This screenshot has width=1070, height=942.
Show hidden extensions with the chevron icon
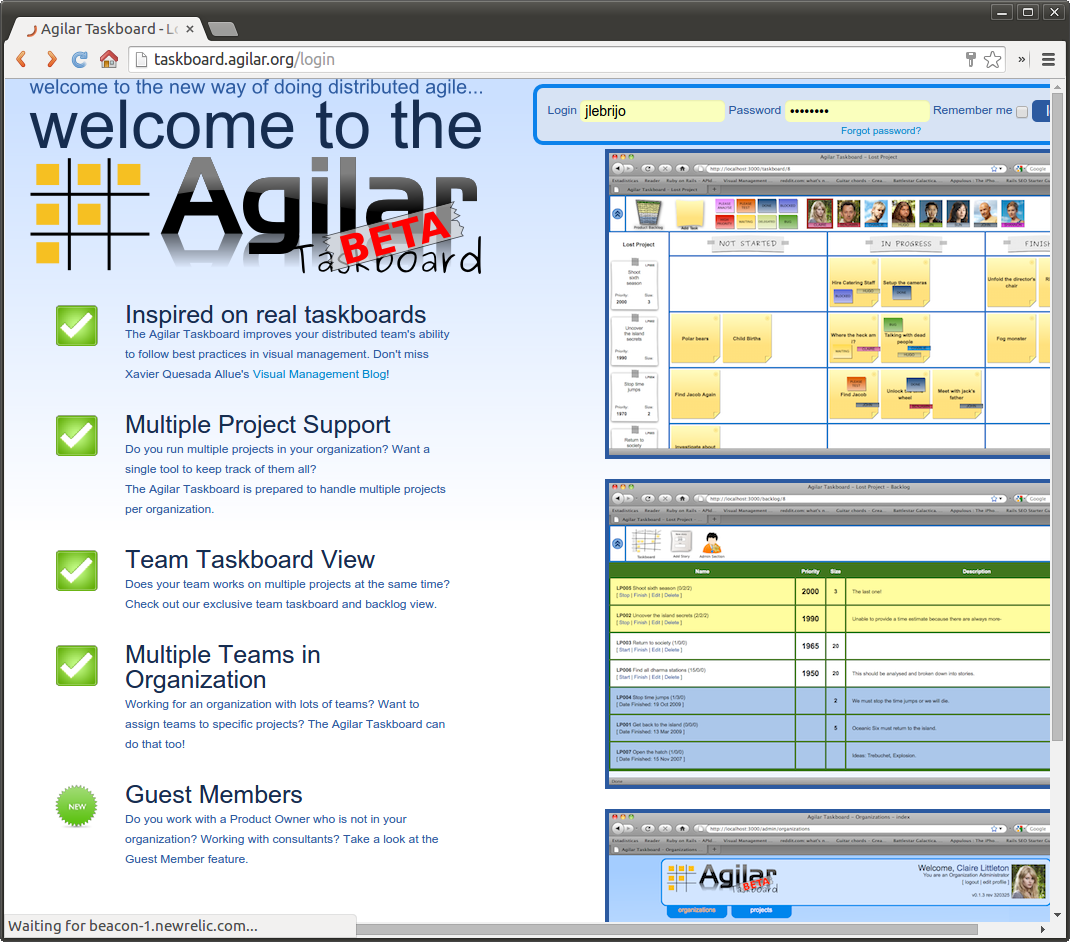(1022, 59)
